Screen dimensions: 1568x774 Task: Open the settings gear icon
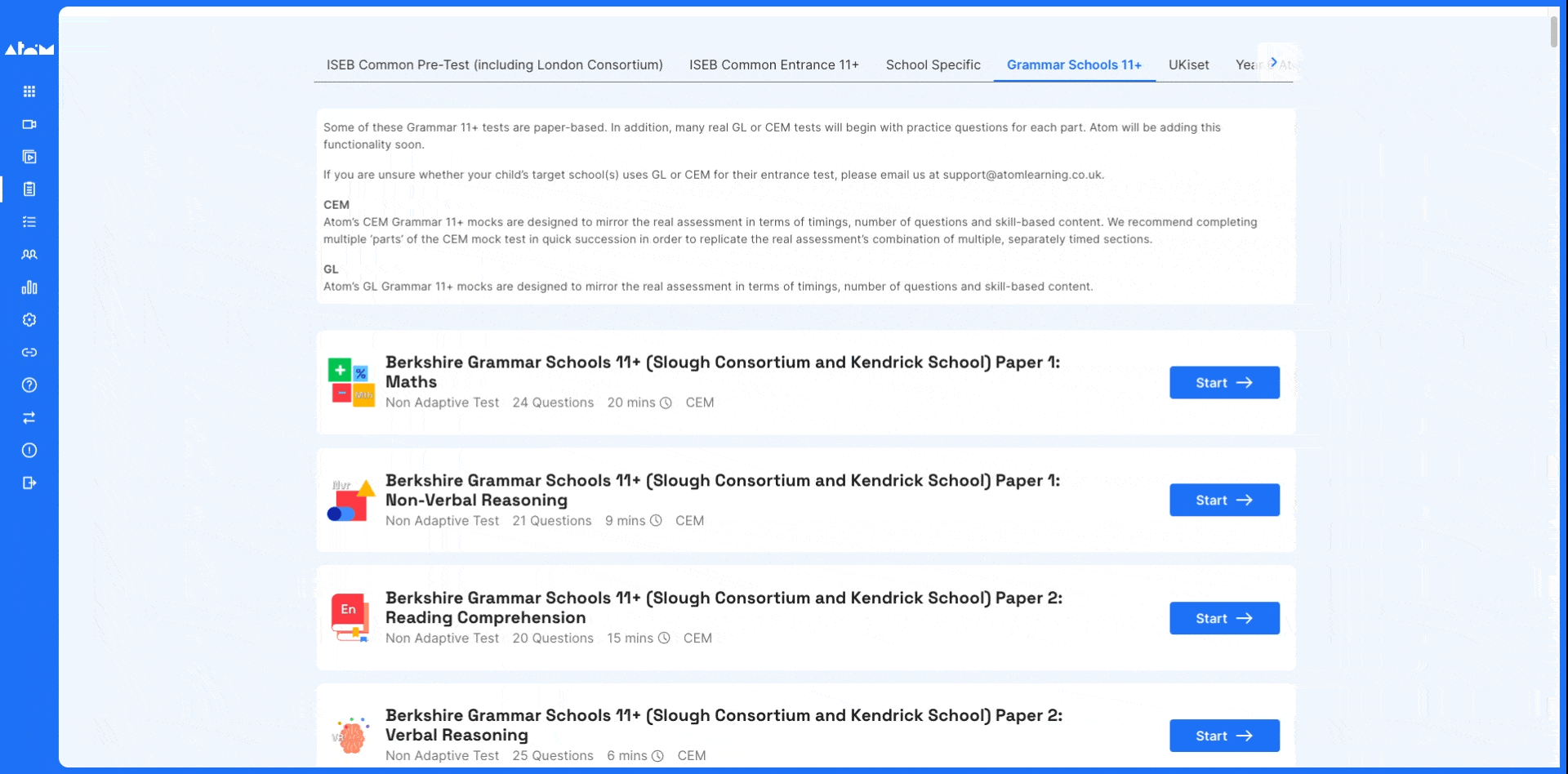(x=29, y=320)
